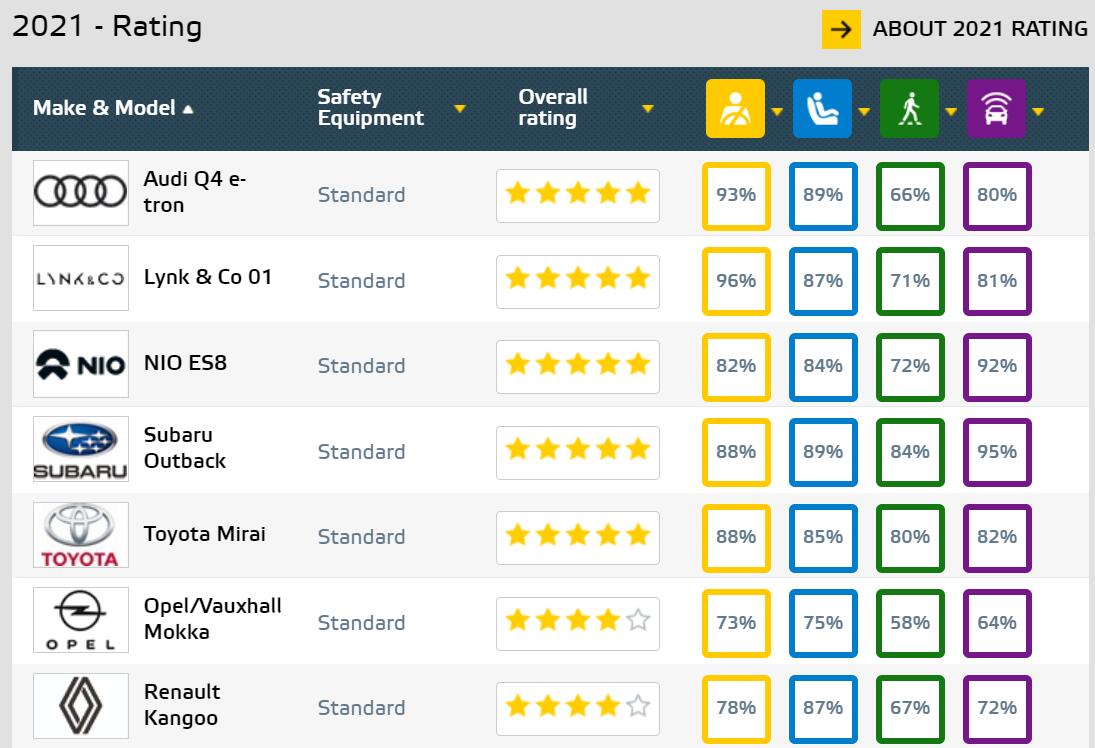The height and width of the screenshot is (748, 1095).
Task: Click the NIO brand logo
Action: (81, 365)
